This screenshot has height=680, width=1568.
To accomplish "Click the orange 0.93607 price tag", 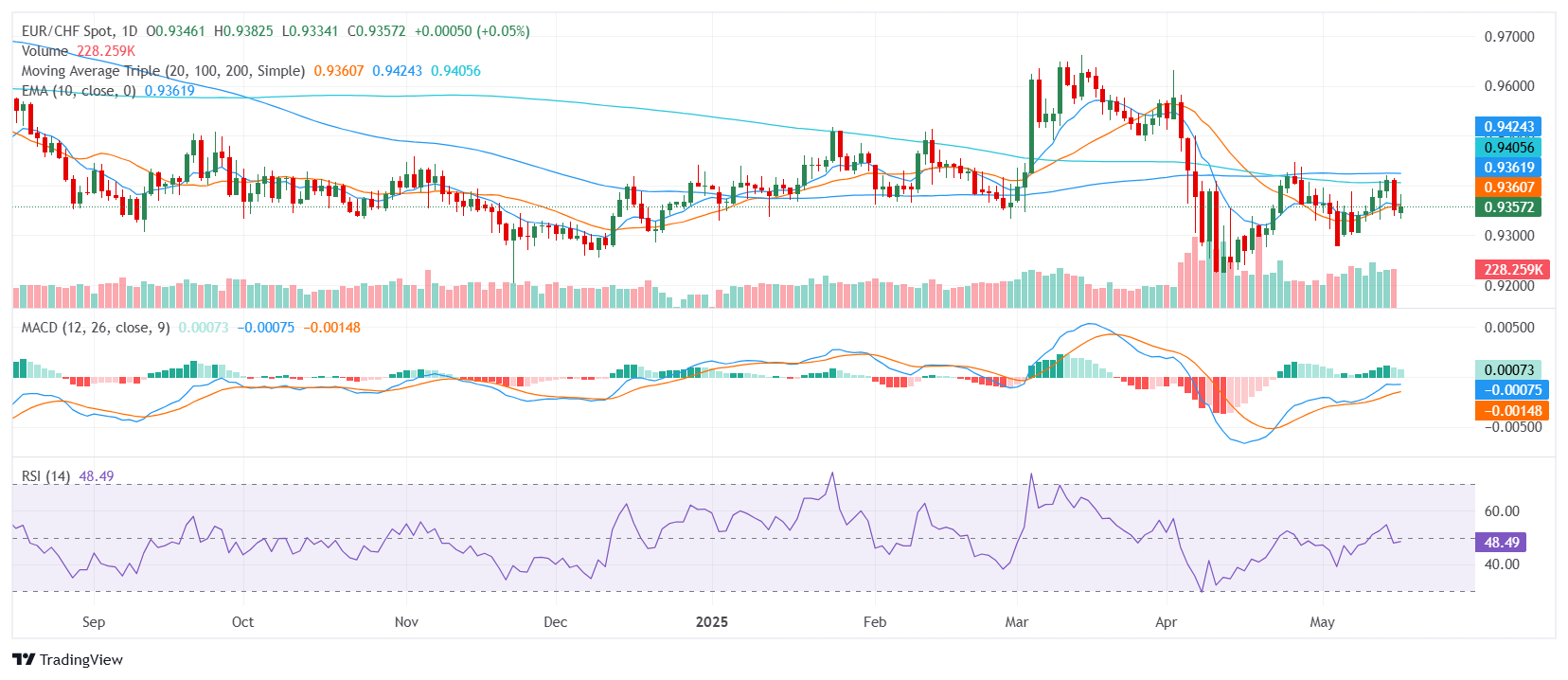I will click(1508, 188).
